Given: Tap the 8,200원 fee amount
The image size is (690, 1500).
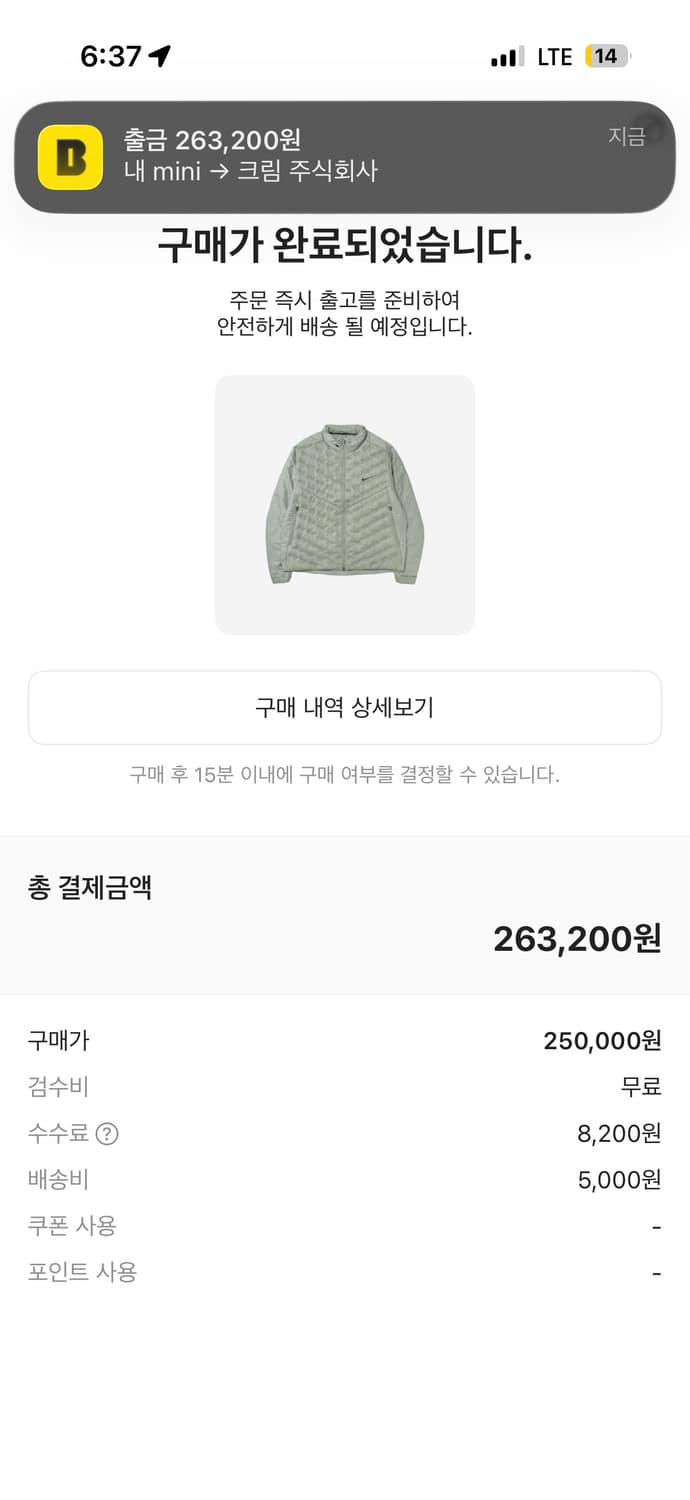Looking at the screenshot, I should tap(619, 1134).
